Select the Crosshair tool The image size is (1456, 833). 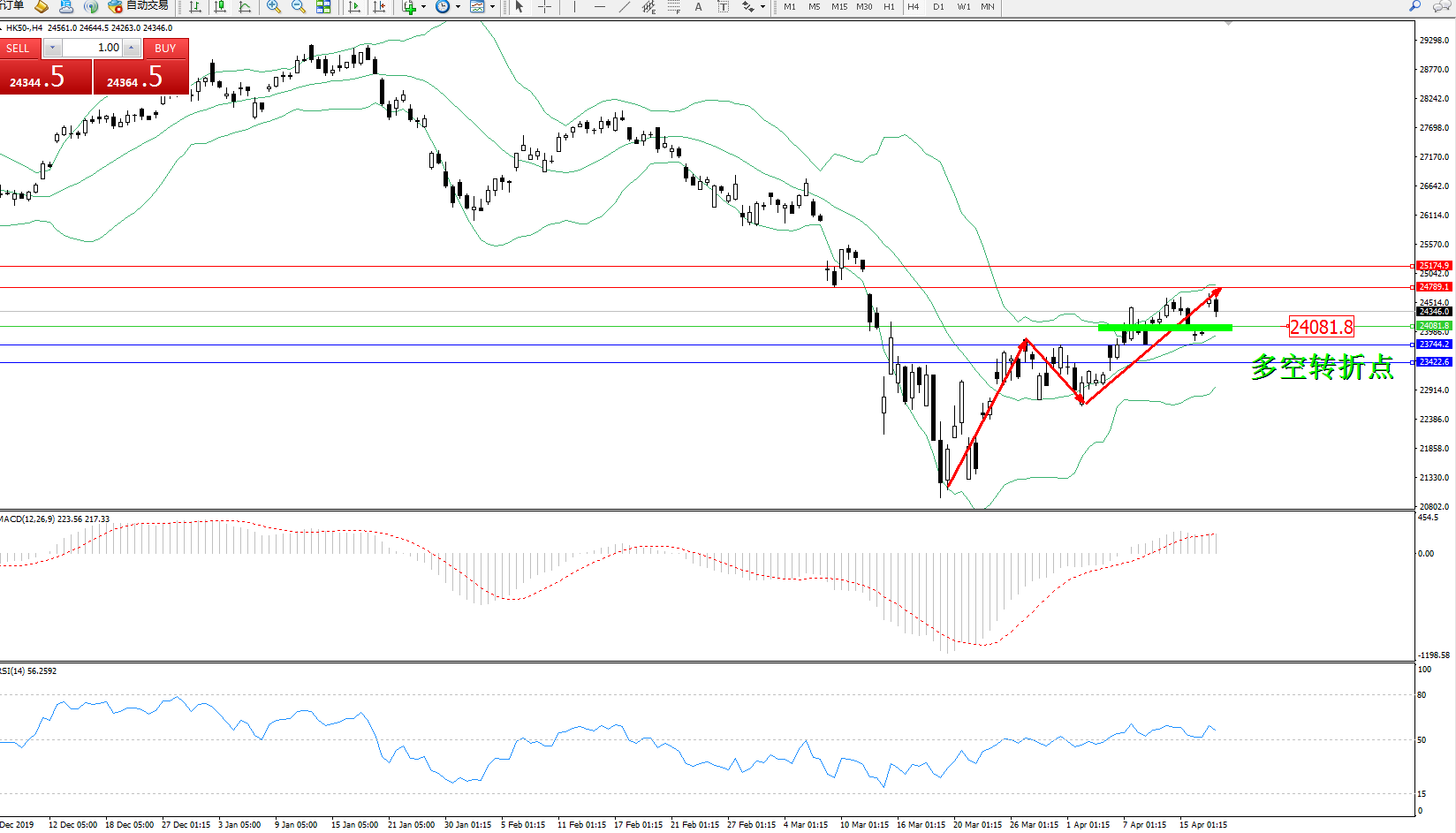point(545,6)
